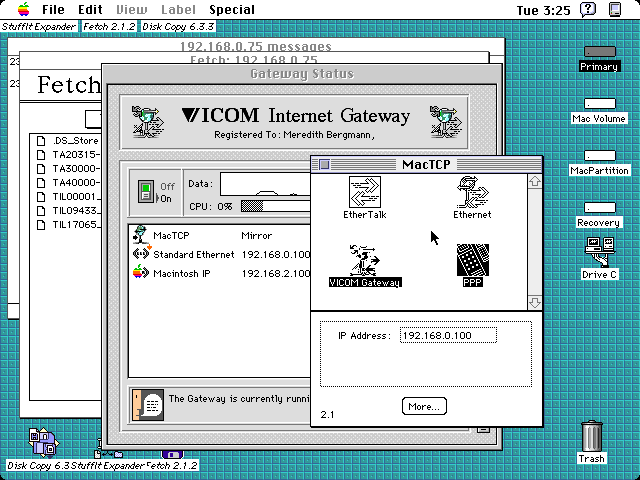The image size is (640, 480).
Task: Open the Special menu
Action: [x=232, y=9]
